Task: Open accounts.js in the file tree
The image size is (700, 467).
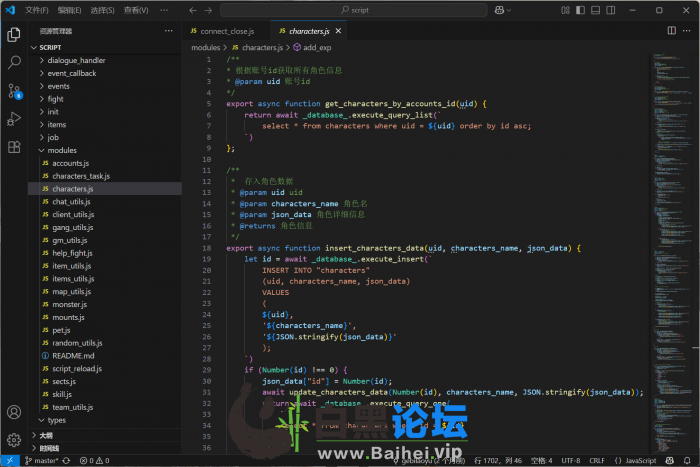Action: coord(105,163)
